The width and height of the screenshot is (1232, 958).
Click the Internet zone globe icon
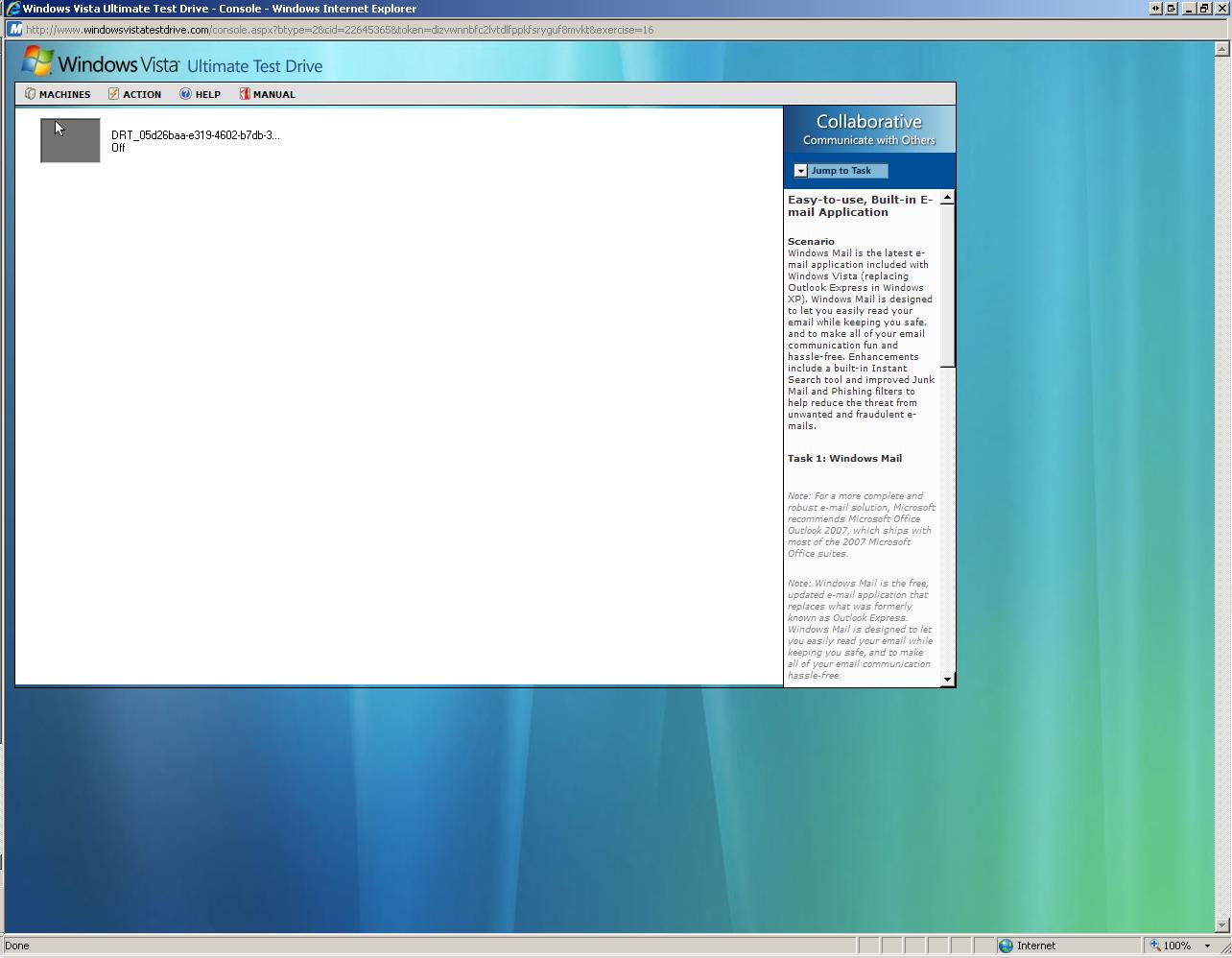tap(1006, 946)
